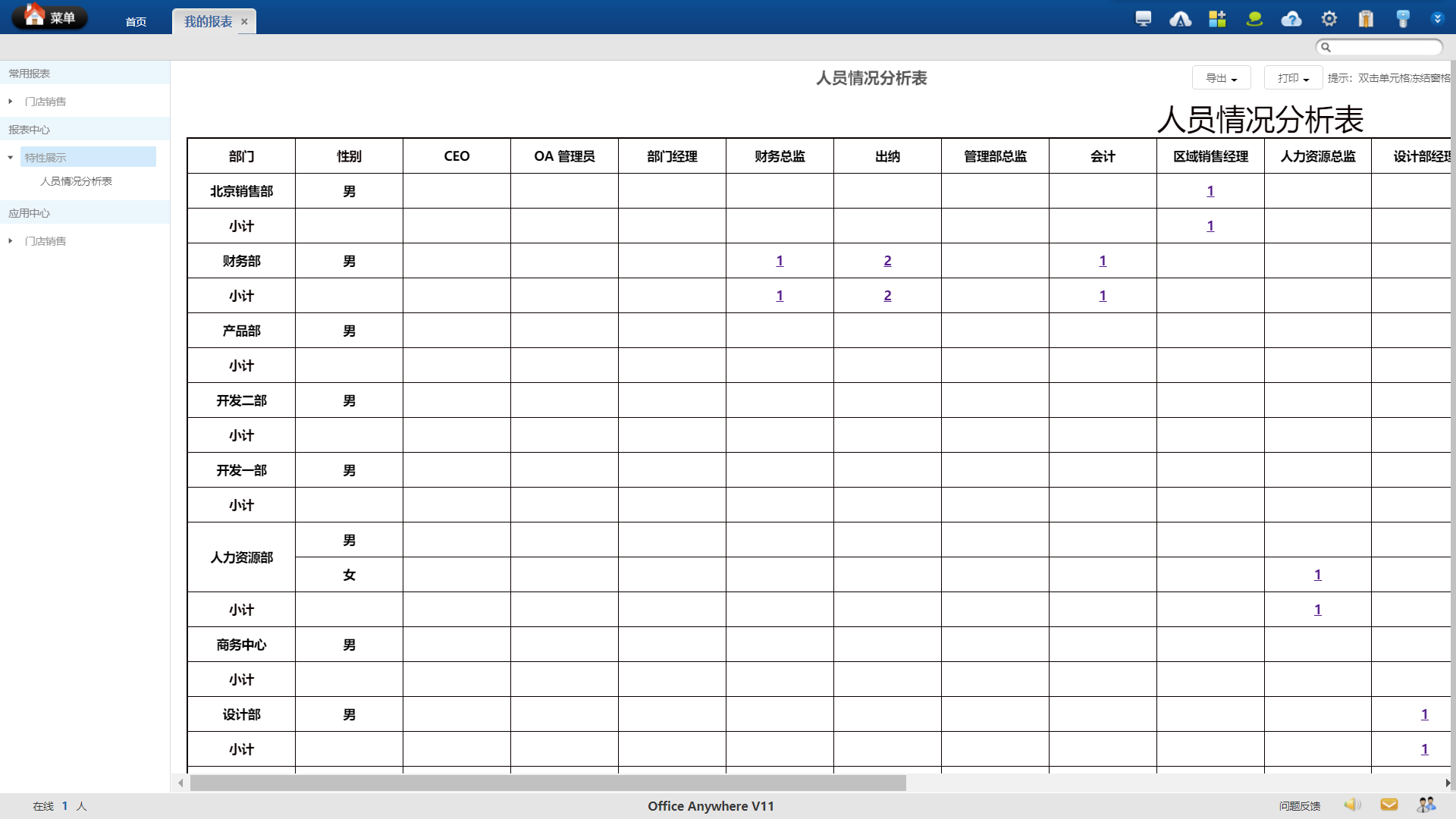Screen dimensions: 1456x819
Task: Open the 菜单 main menu button
Action: [50, 17]
